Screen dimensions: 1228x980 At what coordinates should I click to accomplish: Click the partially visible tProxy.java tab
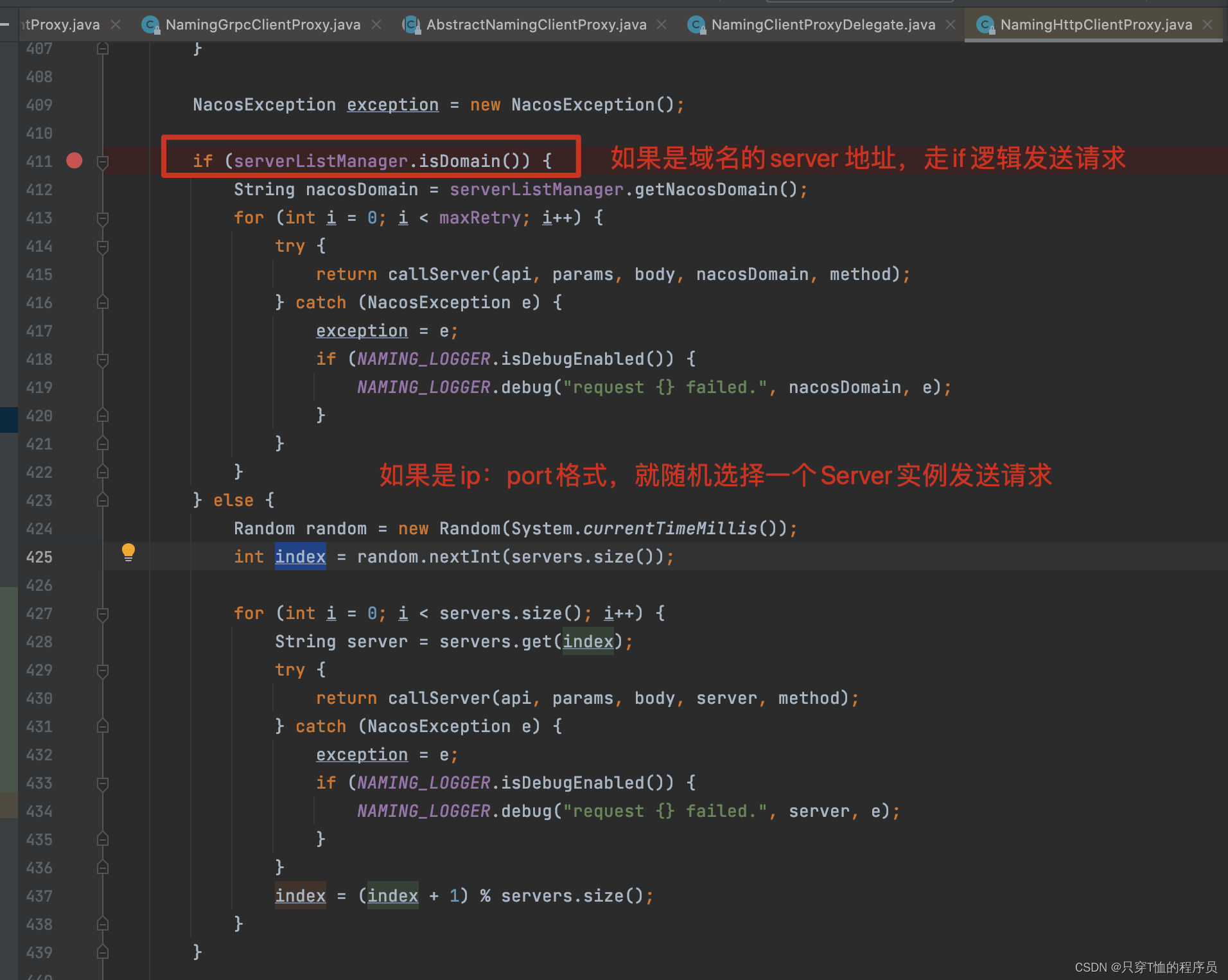coord(61,24)
